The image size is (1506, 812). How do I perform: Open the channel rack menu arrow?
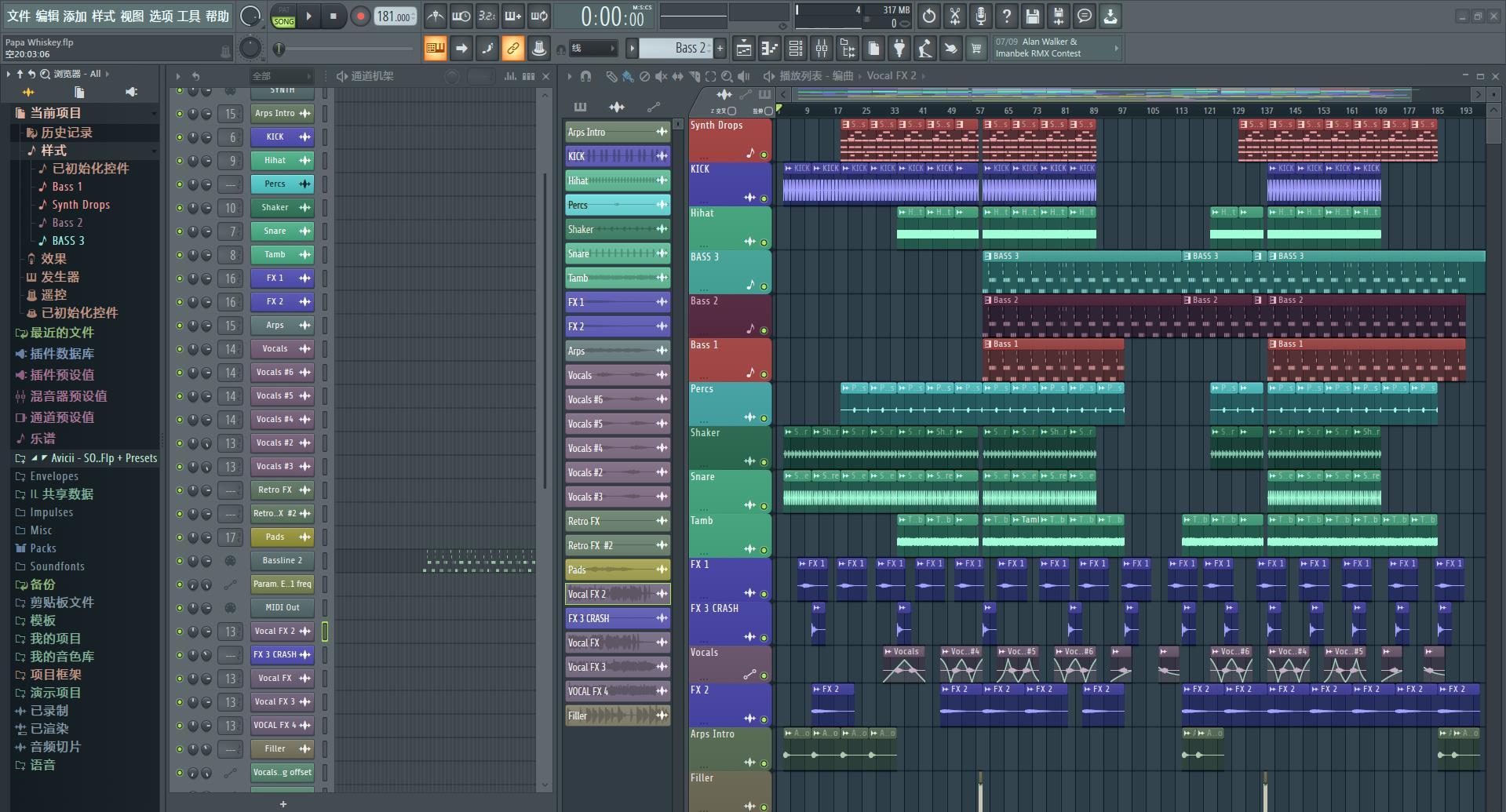click(x=178, y=76)
